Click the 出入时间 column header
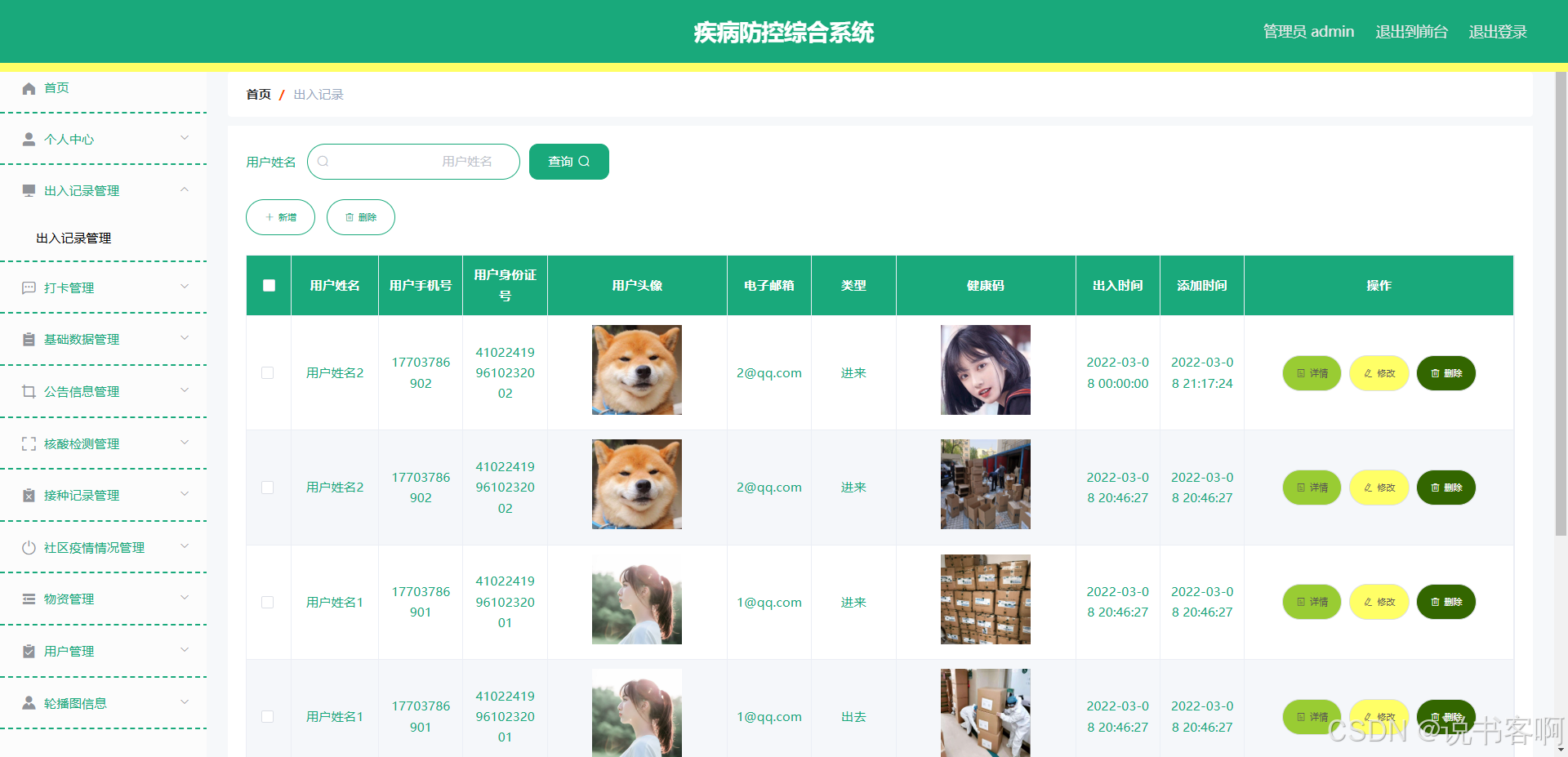The height and width of the screenshot is (757, 1568). (x=1118, y=285)
